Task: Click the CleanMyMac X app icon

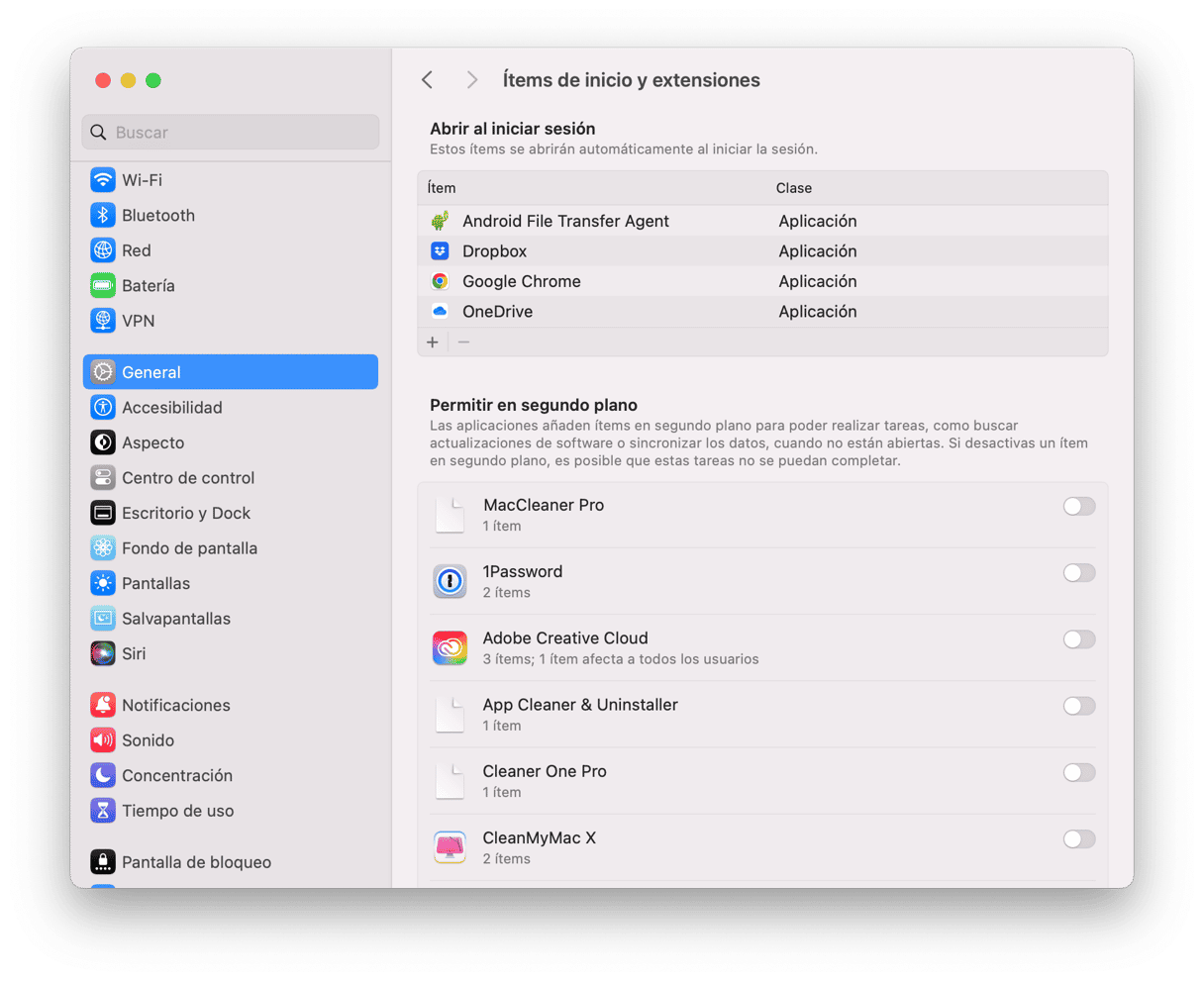Action: (450, 847)
